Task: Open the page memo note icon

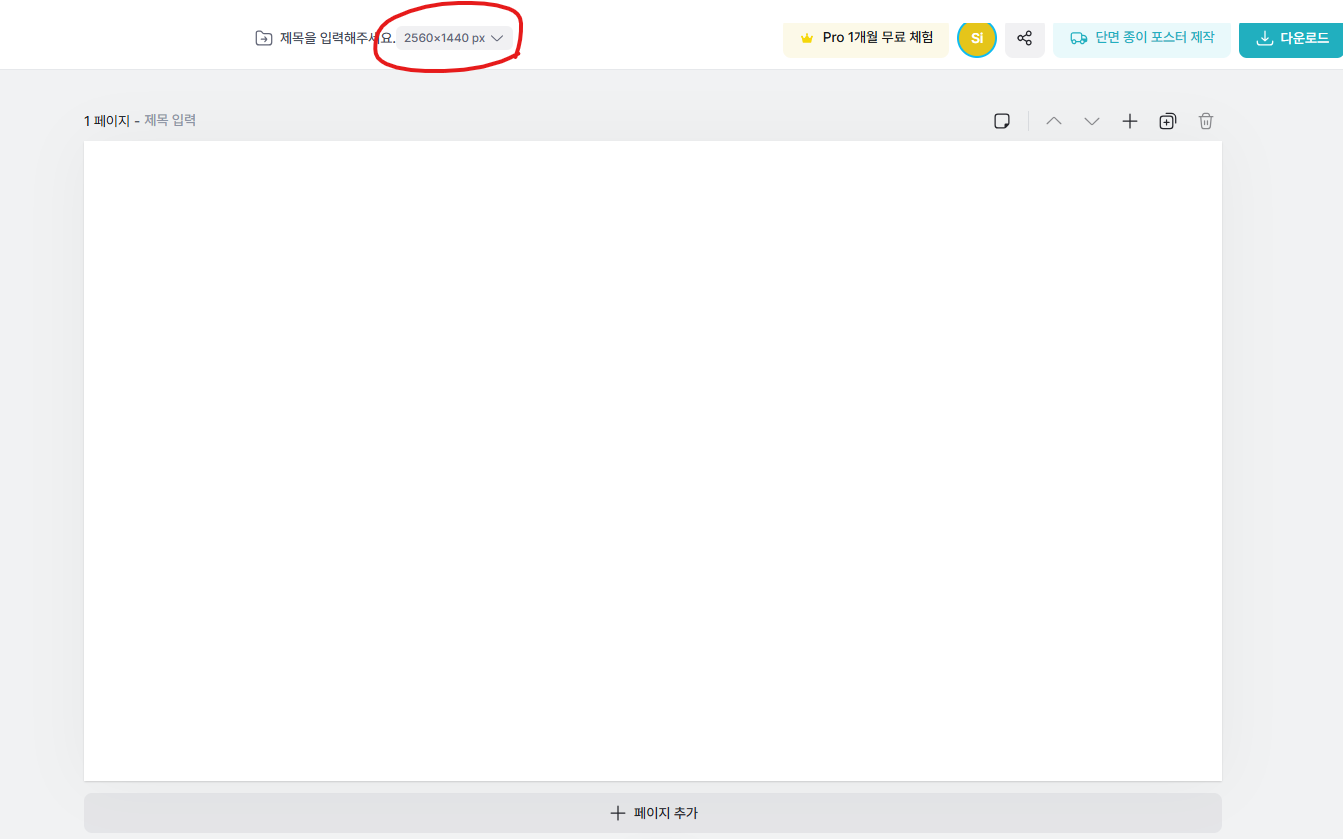Action: pyautogui.click(x=1001, y=121)
